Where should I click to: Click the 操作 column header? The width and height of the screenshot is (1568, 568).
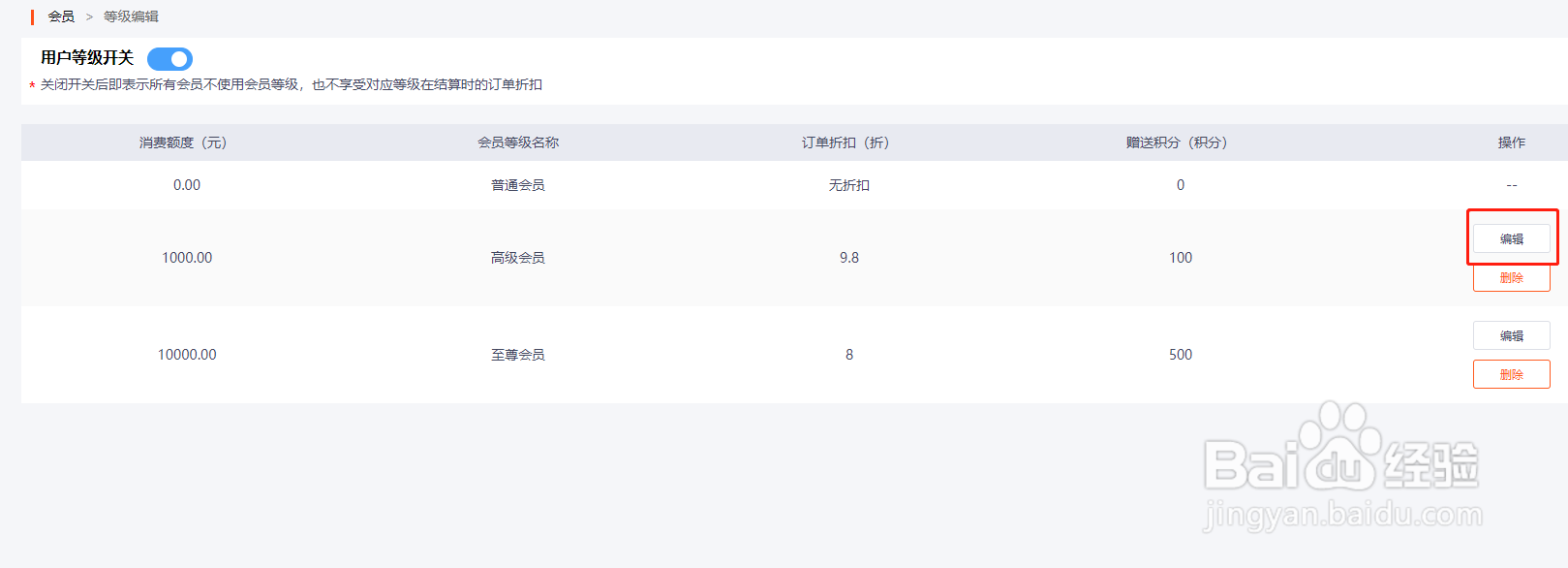coord(1511,142)
